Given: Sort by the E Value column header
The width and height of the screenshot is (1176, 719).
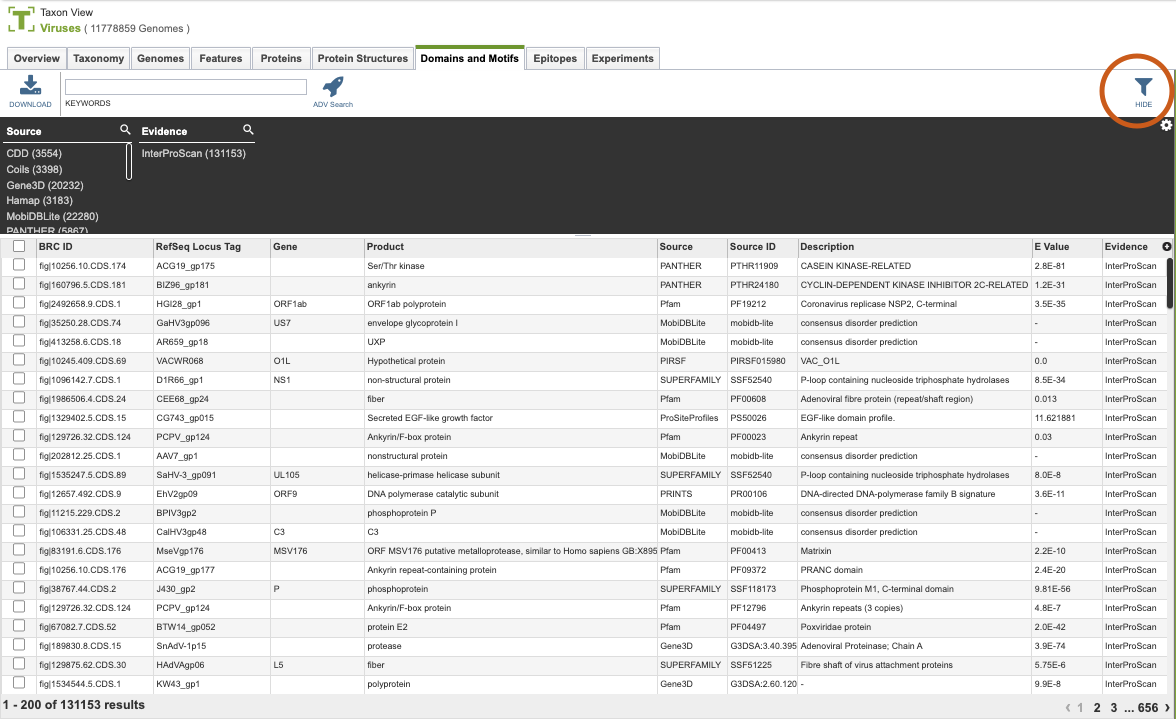Looking at the screenshot, I should 1051,247.
